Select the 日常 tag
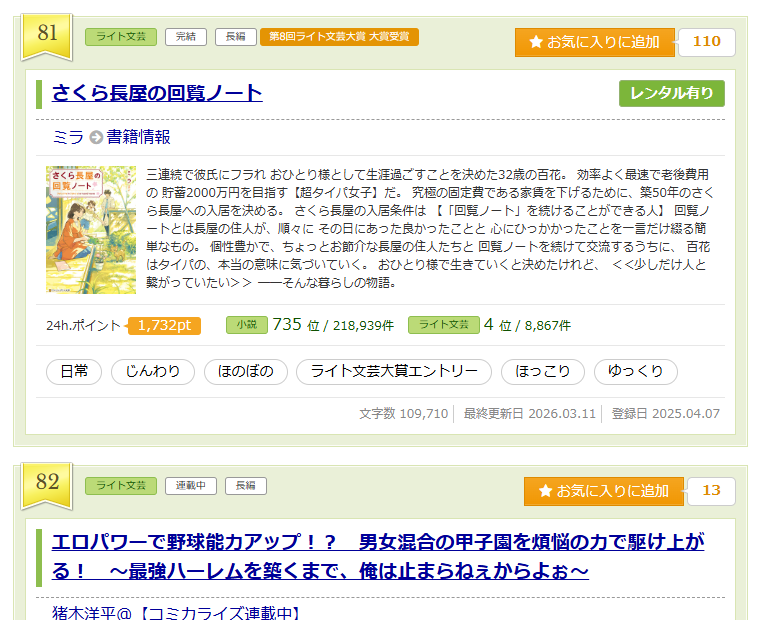This screenshot has height=622, width=762. tap(74, 372)
